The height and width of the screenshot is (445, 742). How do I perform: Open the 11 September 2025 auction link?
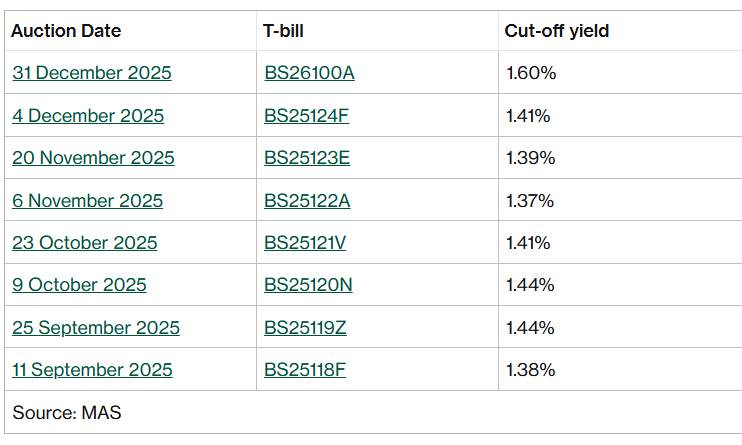[x=92, y=370]
